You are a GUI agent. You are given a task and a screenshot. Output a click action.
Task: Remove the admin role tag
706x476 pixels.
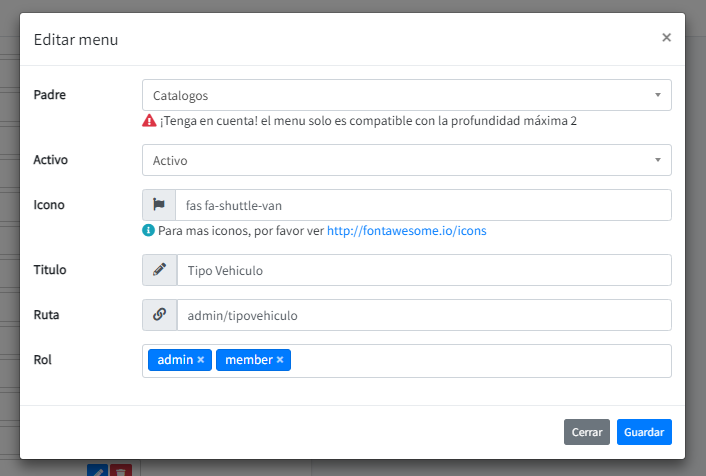(x=201, y=360)
